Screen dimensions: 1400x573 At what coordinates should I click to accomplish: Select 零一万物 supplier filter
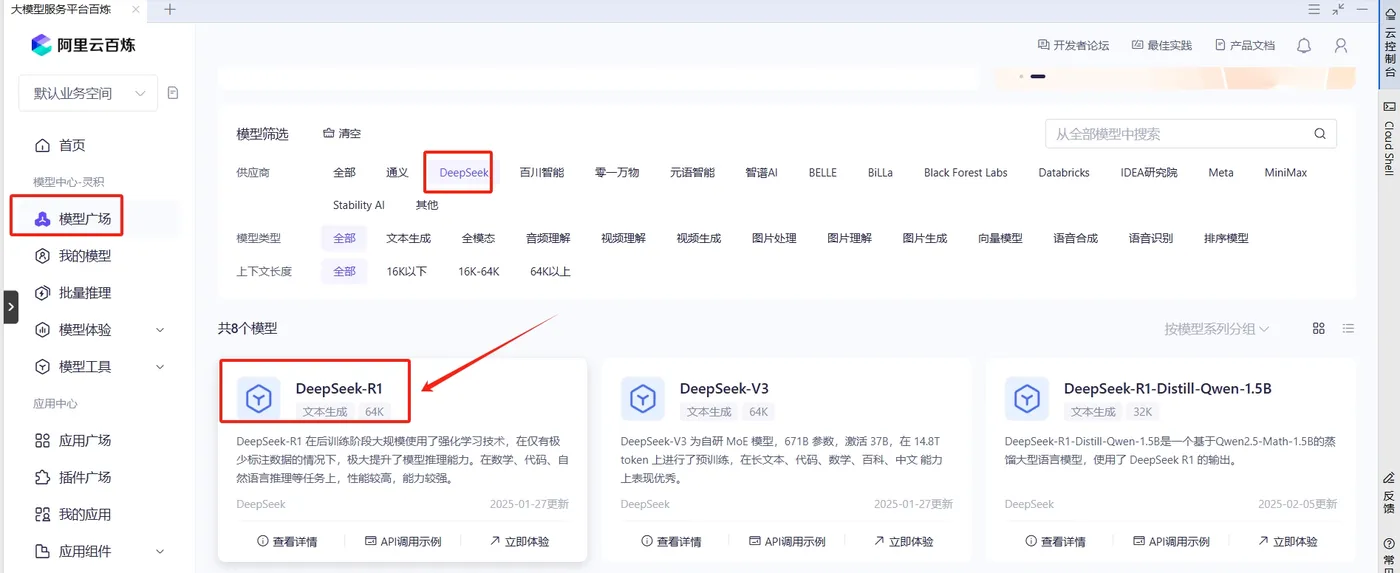point(617,172)
